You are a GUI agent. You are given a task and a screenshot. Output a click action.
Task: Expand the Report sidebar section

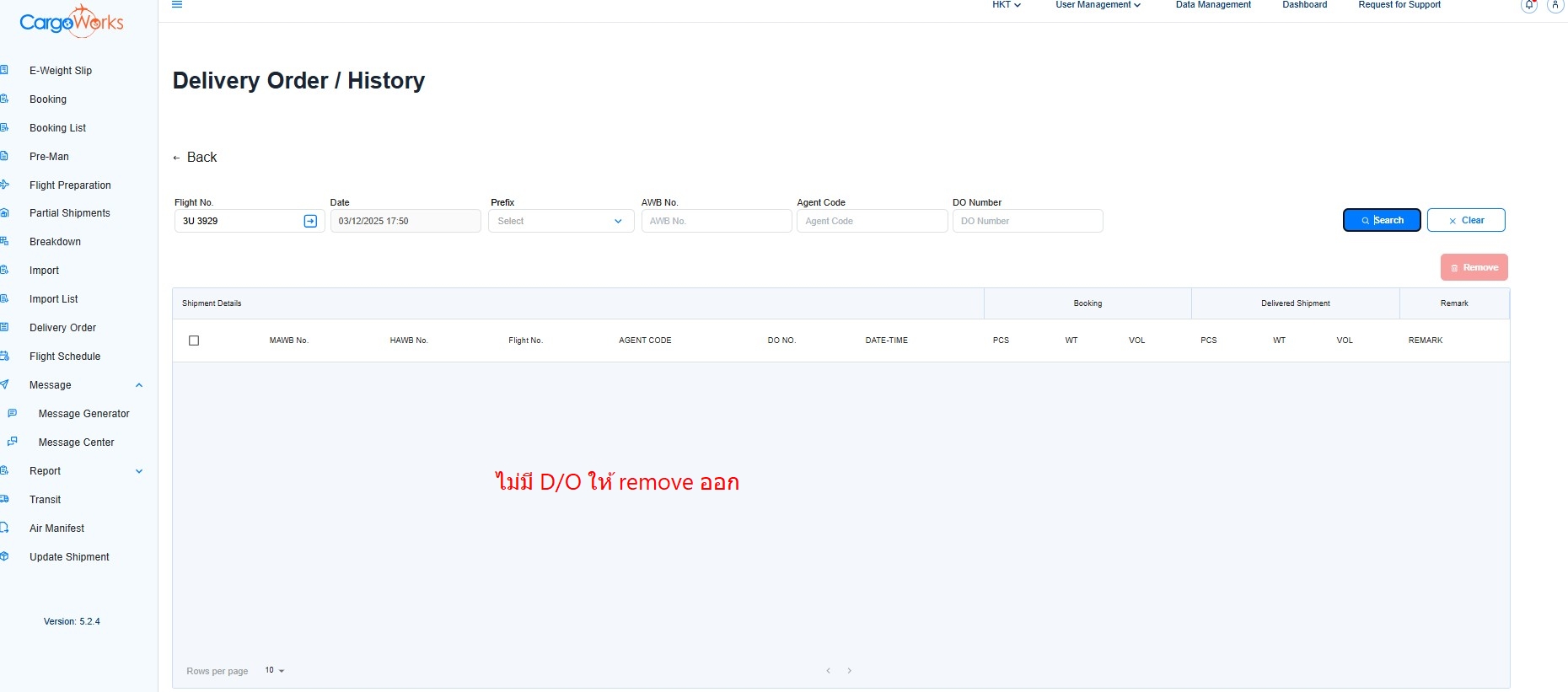click(x=139, y=471)
